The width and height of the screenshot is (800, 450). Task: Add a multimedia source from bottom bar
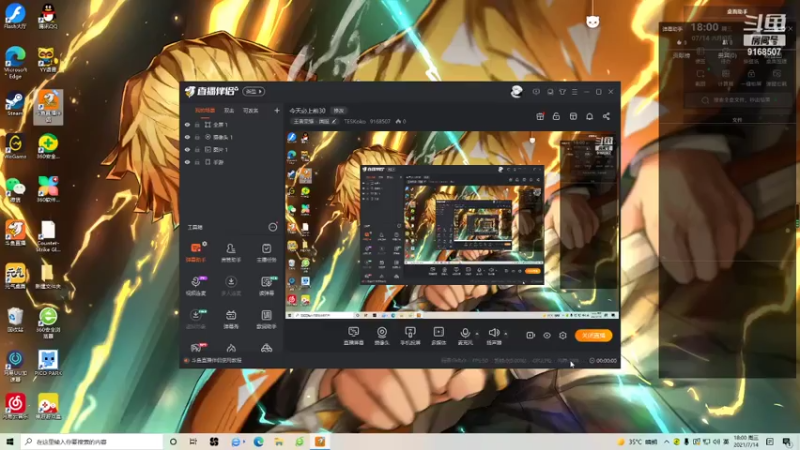pyautogui.click(x=438, y=336)
